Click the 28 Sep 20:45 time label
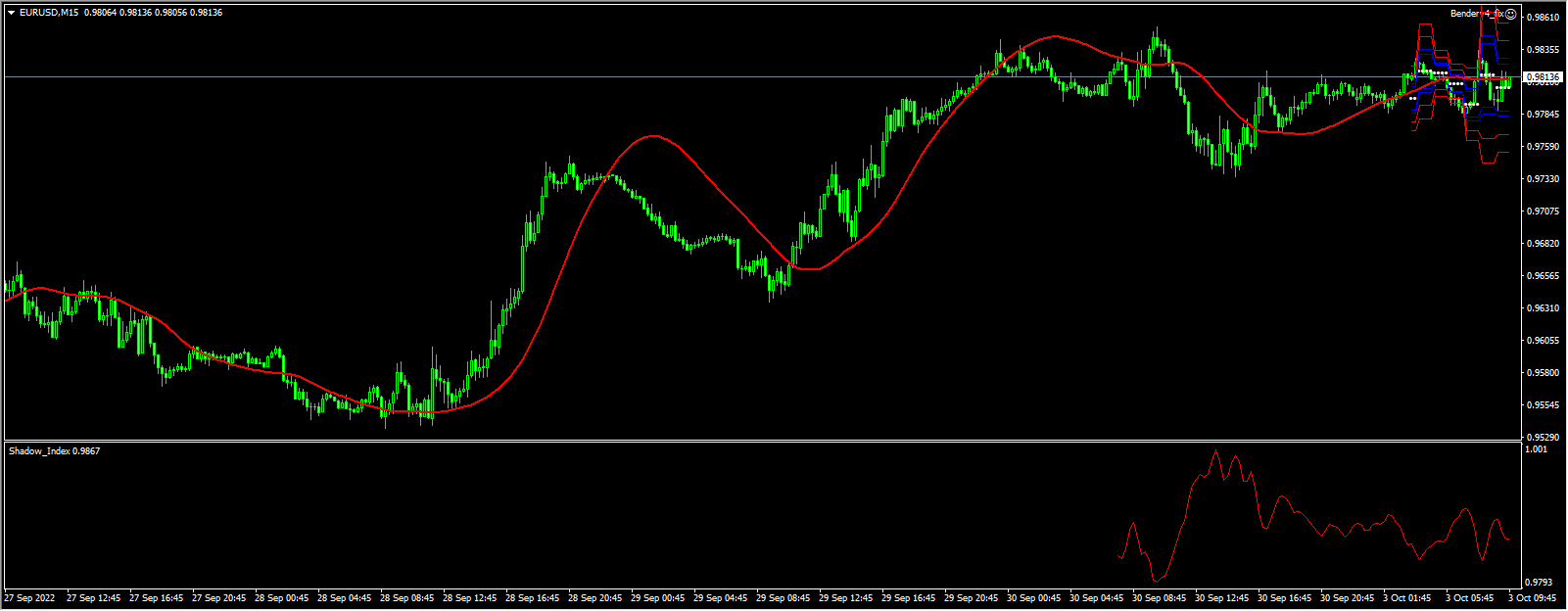The image size is (1568, 611). pos(595,597)
